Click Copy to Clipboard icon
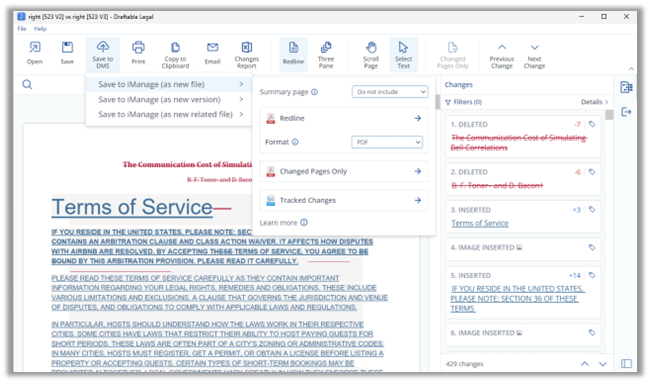The width and height of the screenshot is (650, 383). [175, 55]
